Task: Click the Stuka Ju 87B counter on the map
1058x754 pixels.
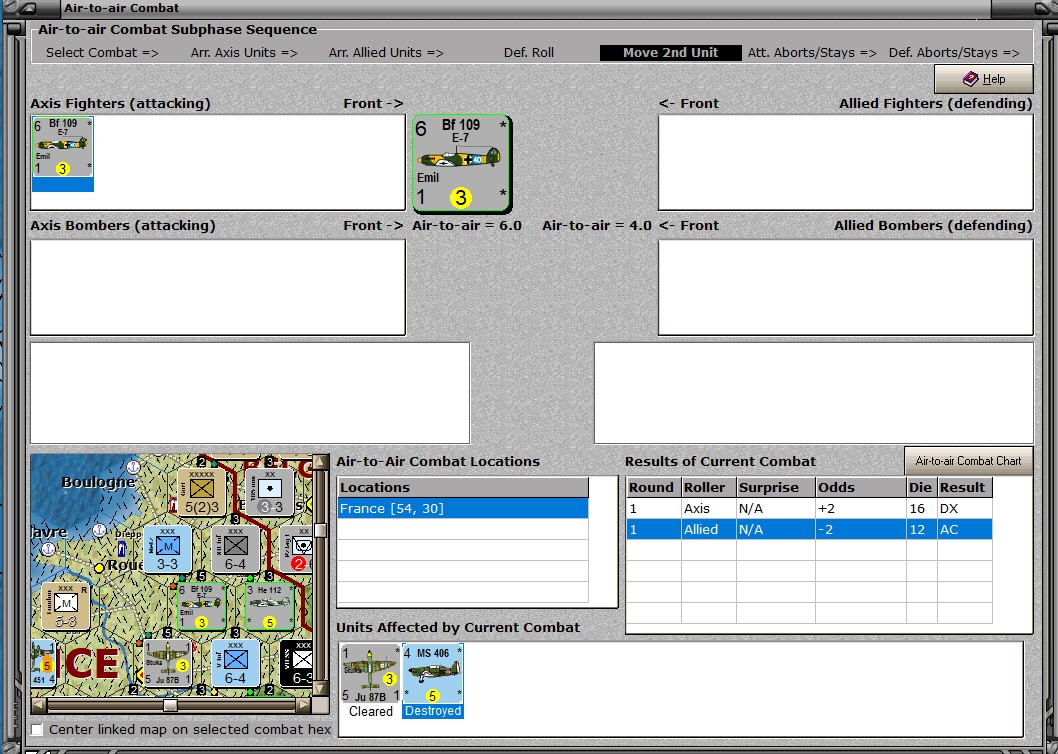Action: [x=167, y=664]
